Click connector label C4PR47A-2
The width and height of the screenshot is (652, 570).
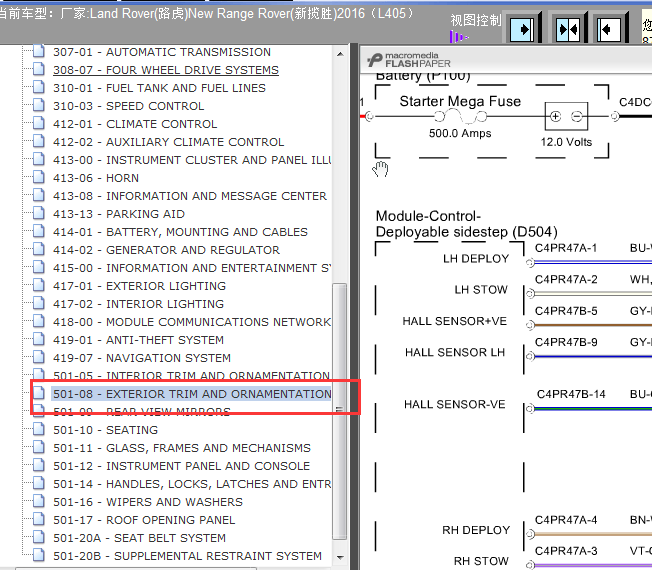pyautogui.click(x=566, y=279)
